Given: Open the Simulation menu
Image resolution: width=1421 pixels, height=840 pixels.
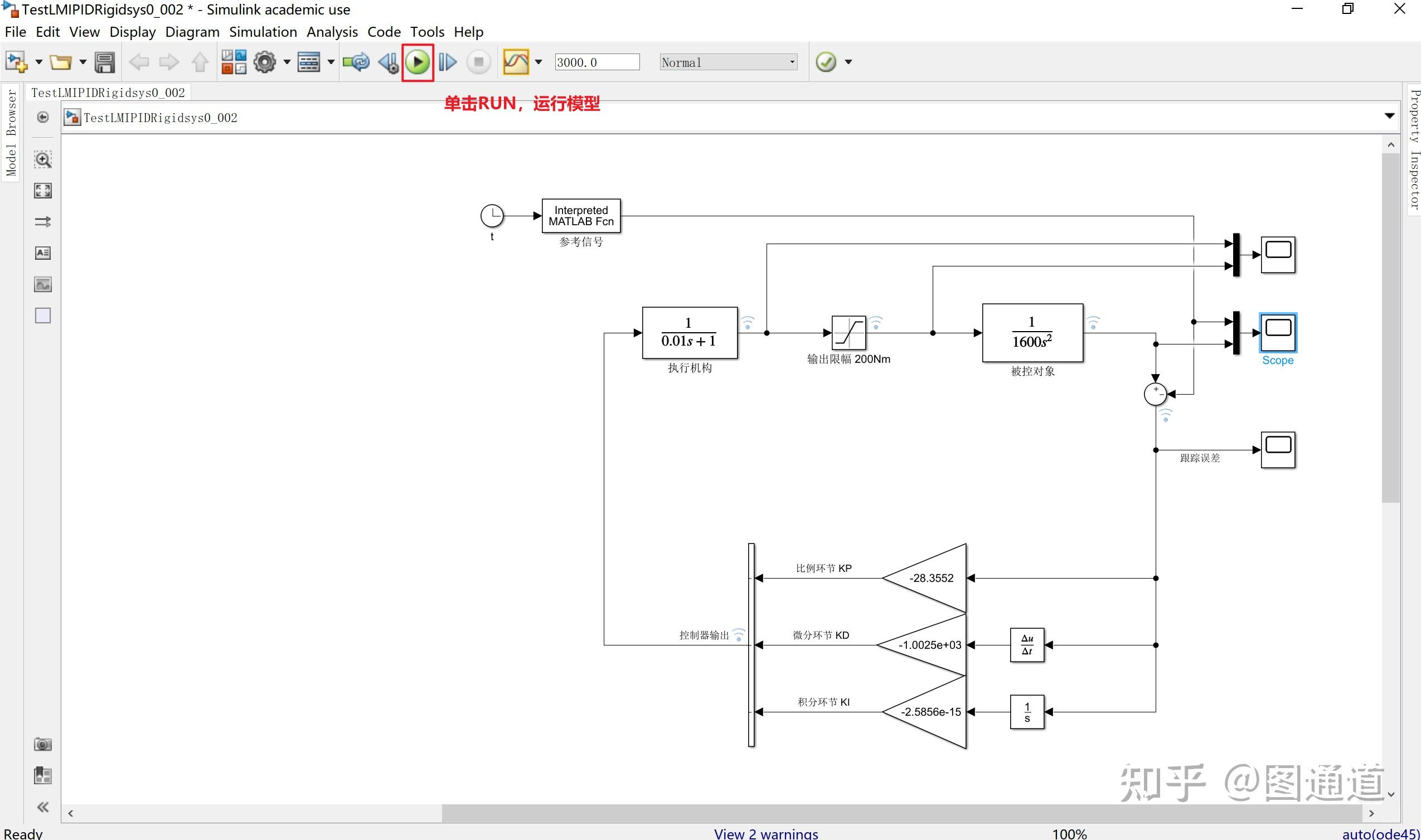Looking at the screenshot, I should pyautogui.click(x=263, y=32).
